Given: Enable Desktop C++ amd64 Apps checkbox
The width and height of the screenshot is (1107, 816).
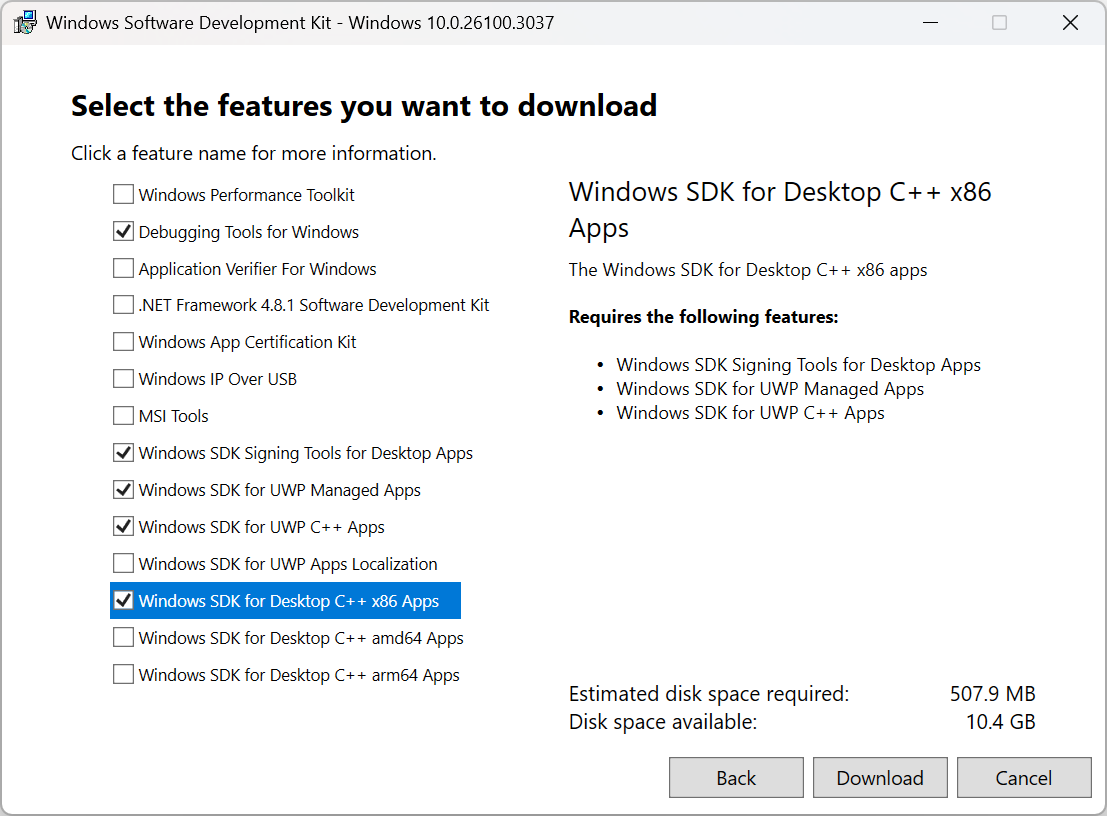Looking at the screenshot, I should (x=124, y=637).
